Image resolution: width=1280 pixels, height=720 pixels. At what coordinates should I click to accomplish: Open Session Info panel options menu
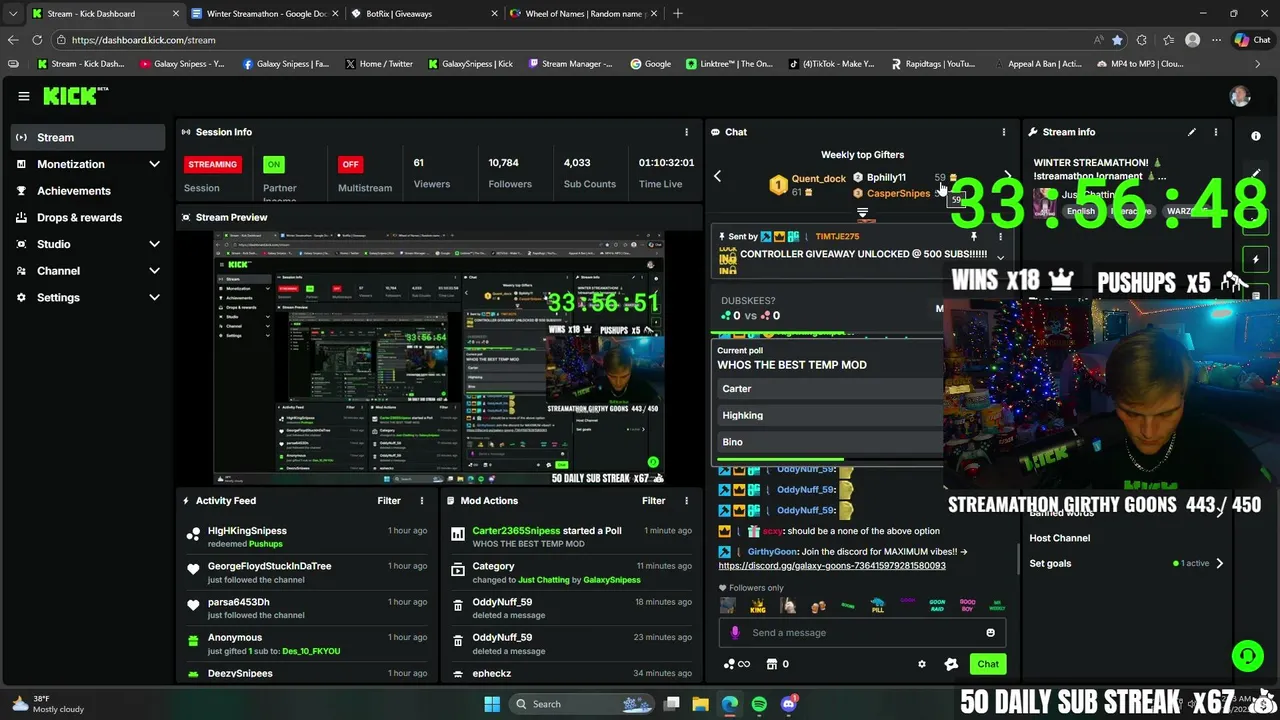coord(686,132)
